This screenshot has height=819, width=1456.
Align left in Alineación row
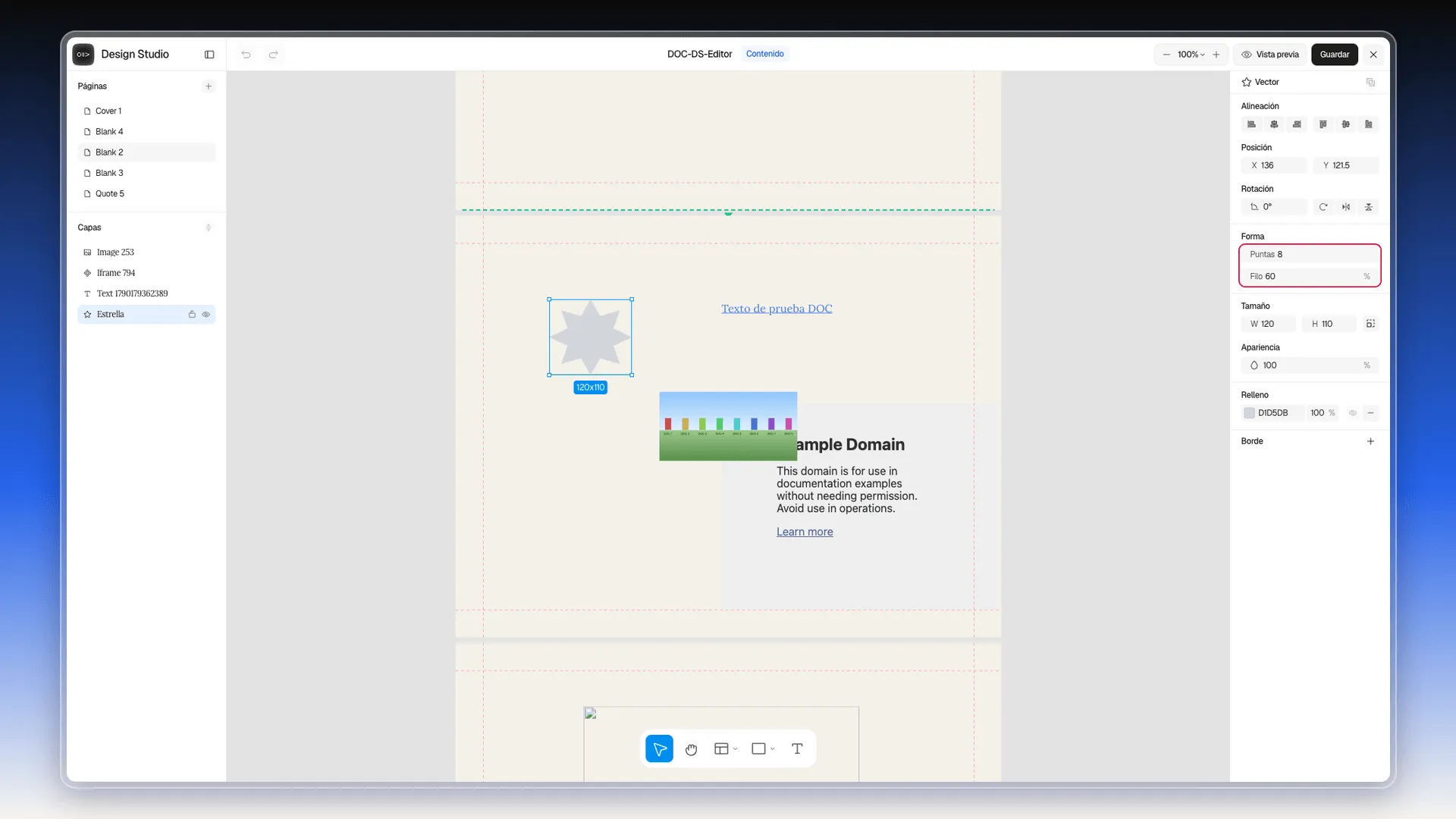[x=1251, y=124]
